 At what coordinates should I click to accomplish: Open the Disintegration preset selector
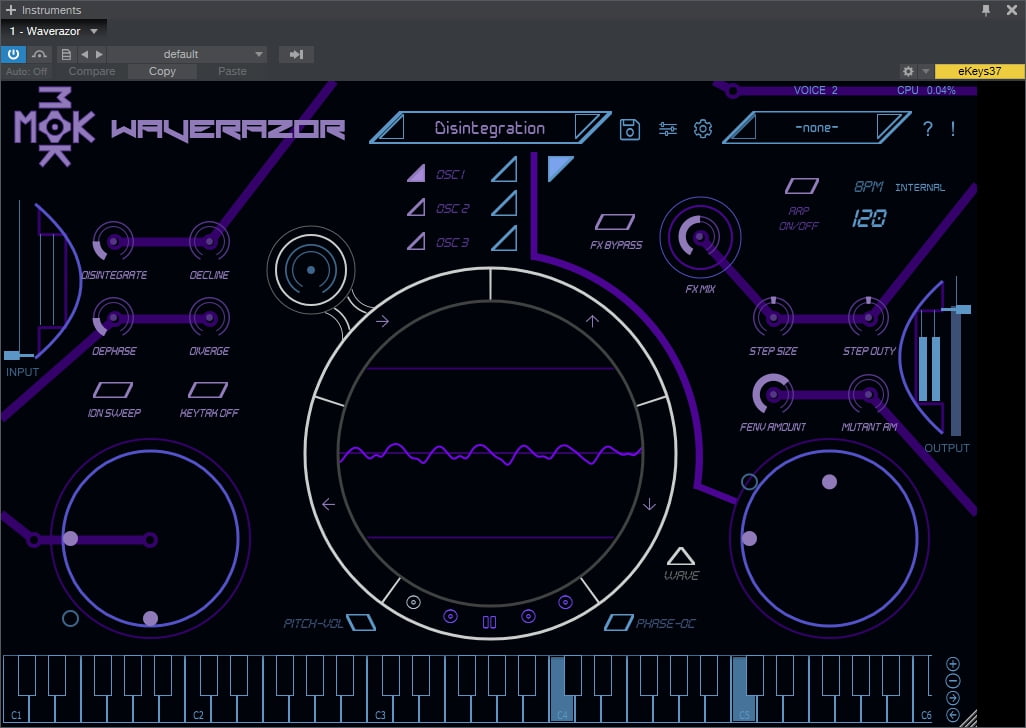[489, 128]
